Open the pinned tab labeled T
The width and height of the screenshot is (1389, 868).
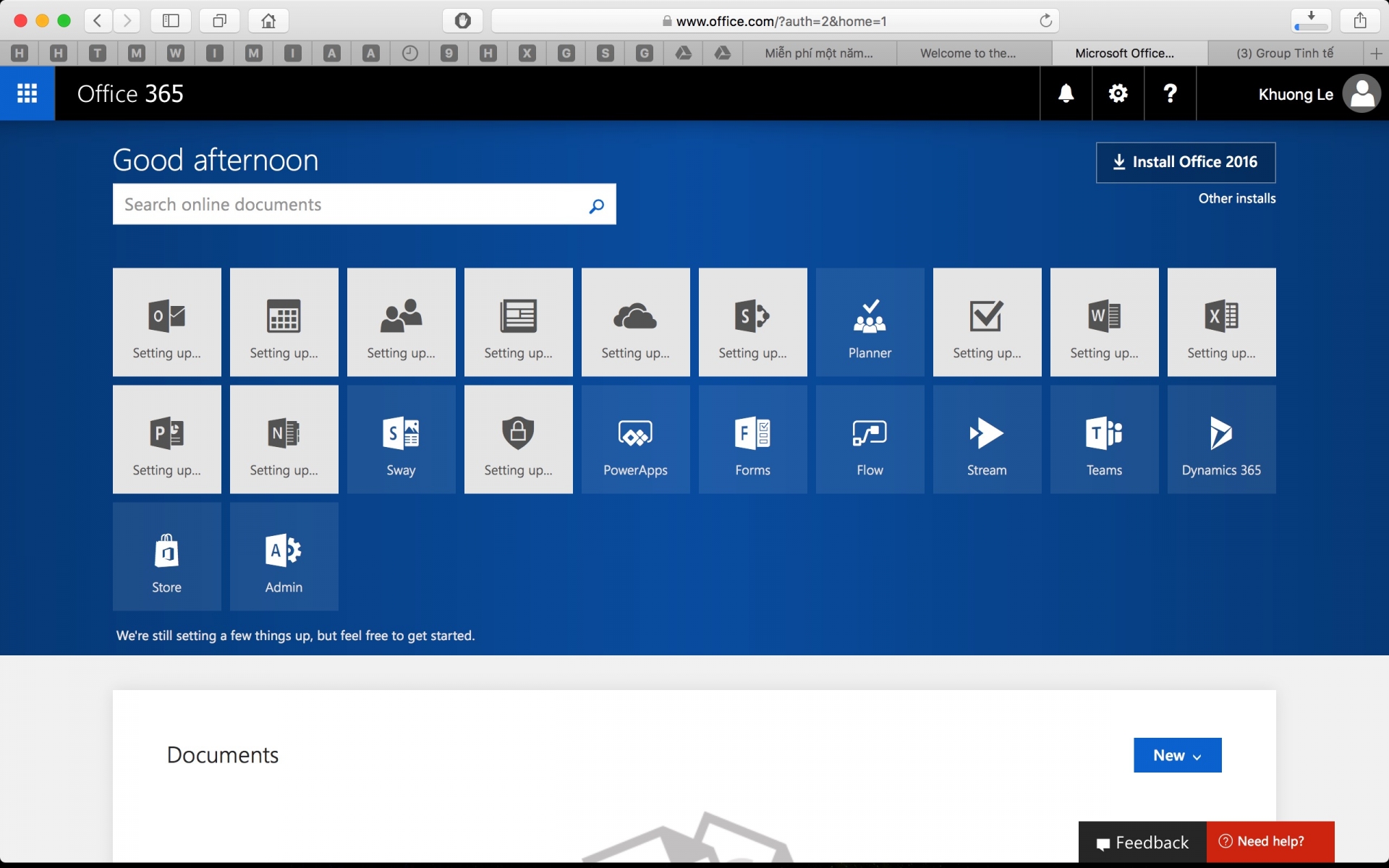98,53
